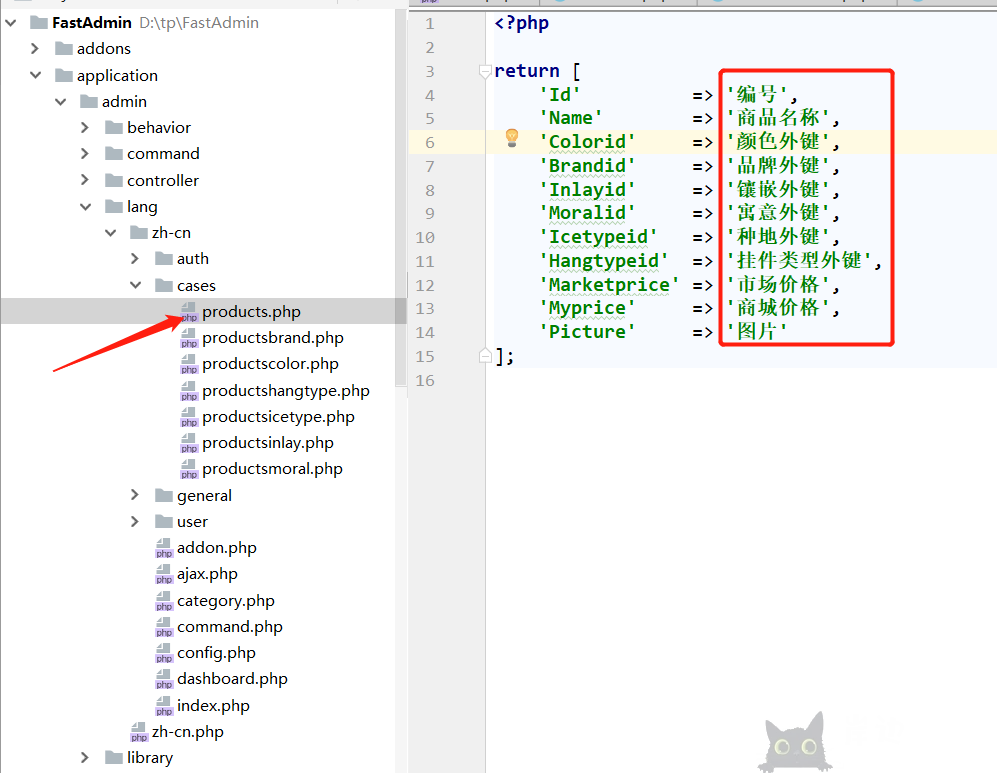Screen dimensions: 997x773
Task: Collapse the code fold marker at return
Action: (486, 72)
